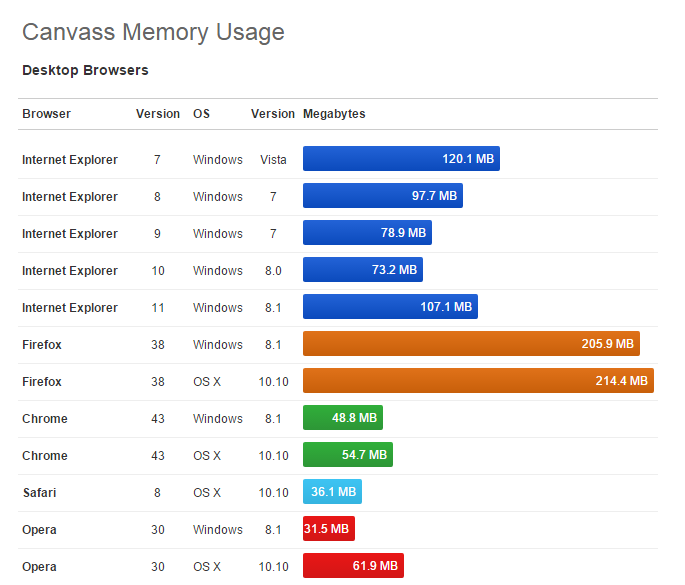Click the light blue 36.1 MB bar
The image size is (685, 585).
332,492
